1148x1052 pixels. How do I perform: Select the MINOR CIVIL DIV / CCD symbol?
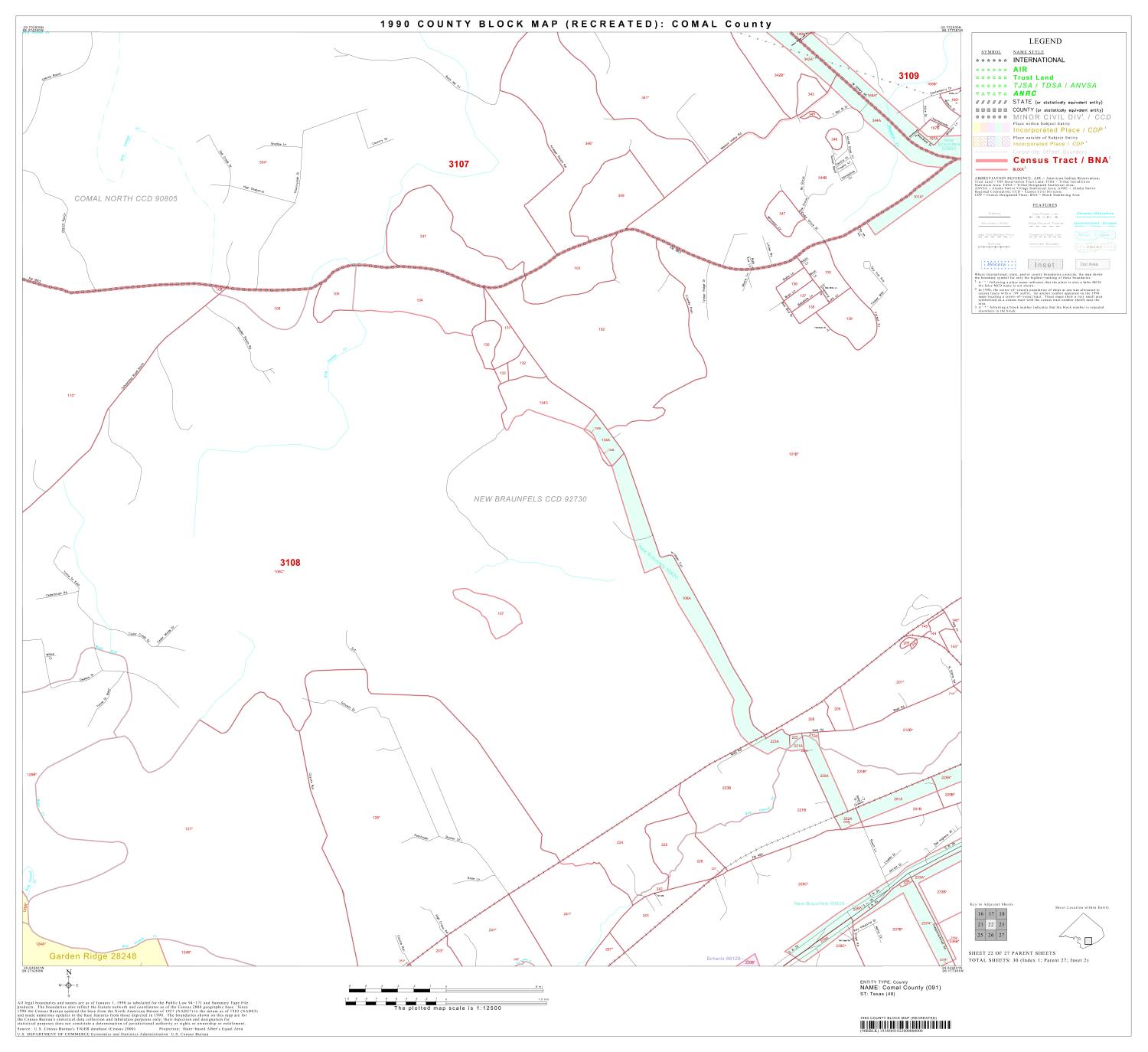tap(990, 117)
